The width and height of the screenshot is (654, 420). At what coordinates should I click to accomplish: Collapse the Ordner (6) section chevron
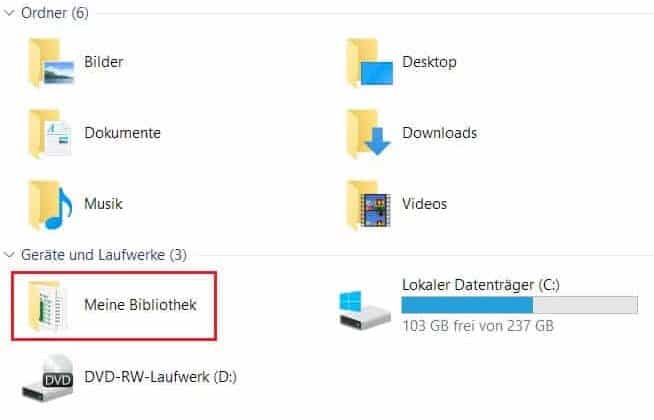point(9,13)
